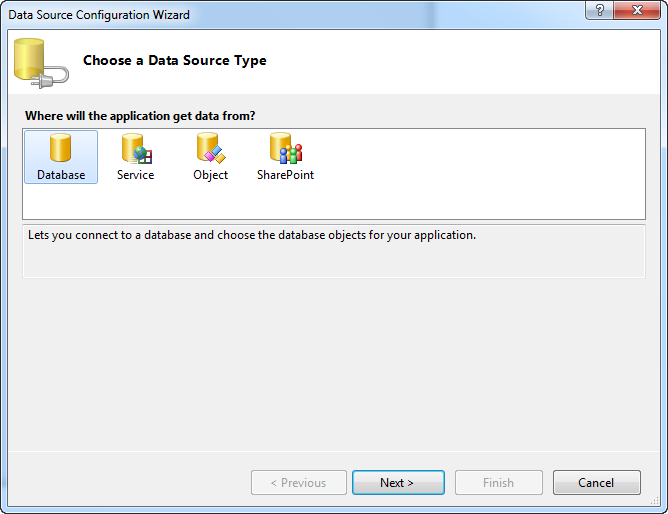Click the resize grip in window corner

pos(654,501)
